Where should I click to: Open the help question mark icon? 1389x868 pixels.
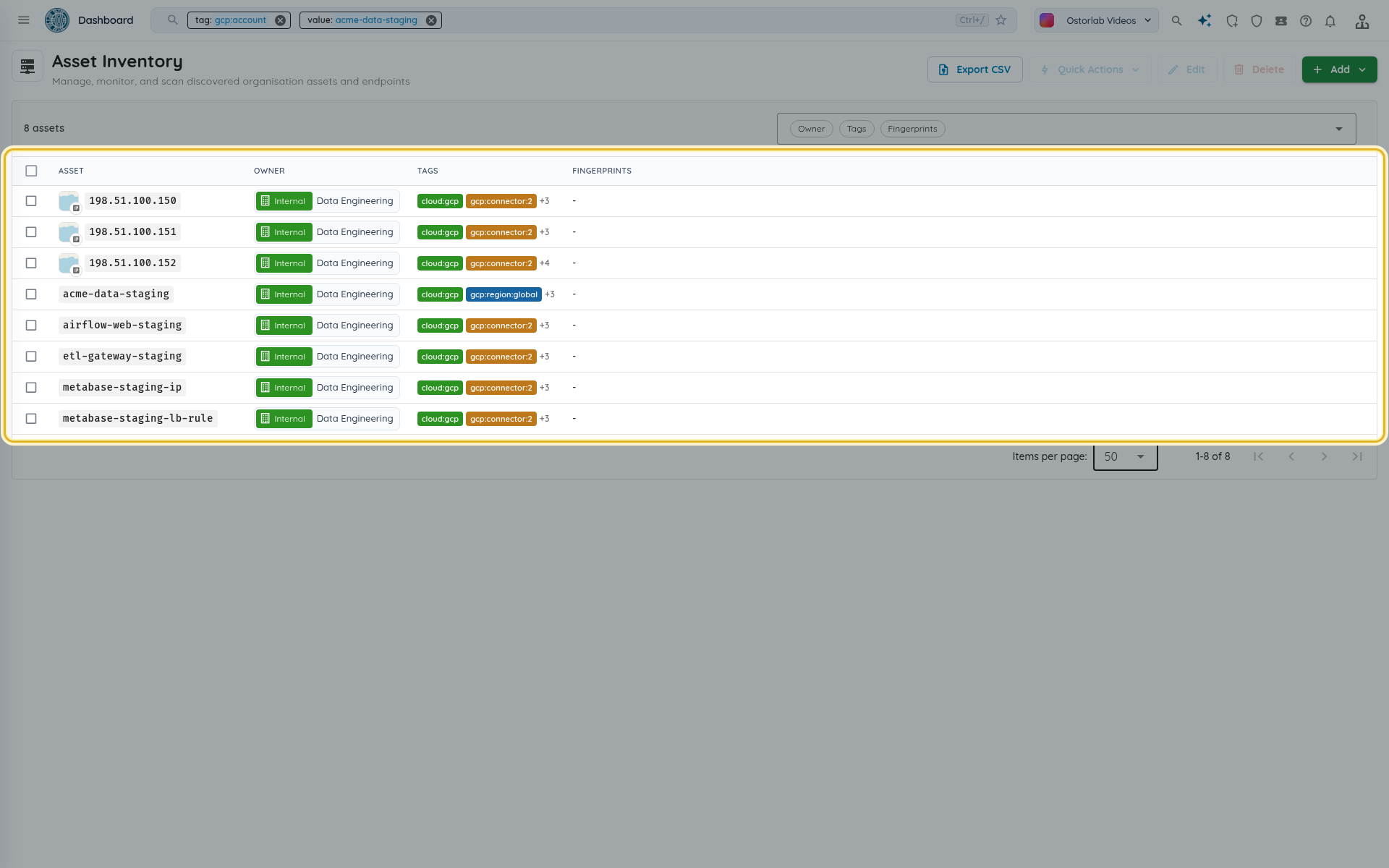[1305, 21]
